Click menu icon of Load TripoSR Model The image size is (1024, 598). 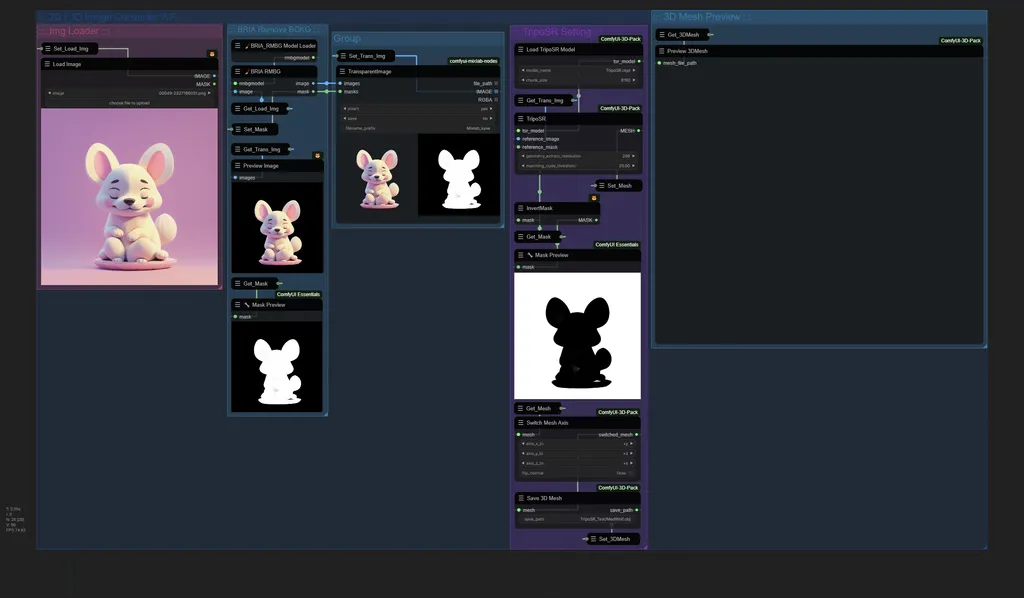tap(520, 49)
